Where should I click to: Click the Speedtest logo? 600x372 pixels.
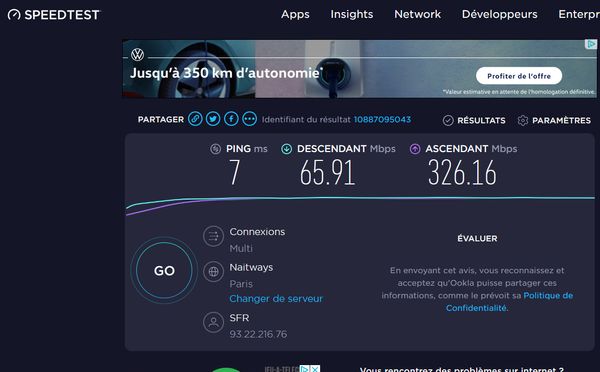point(54,15)
